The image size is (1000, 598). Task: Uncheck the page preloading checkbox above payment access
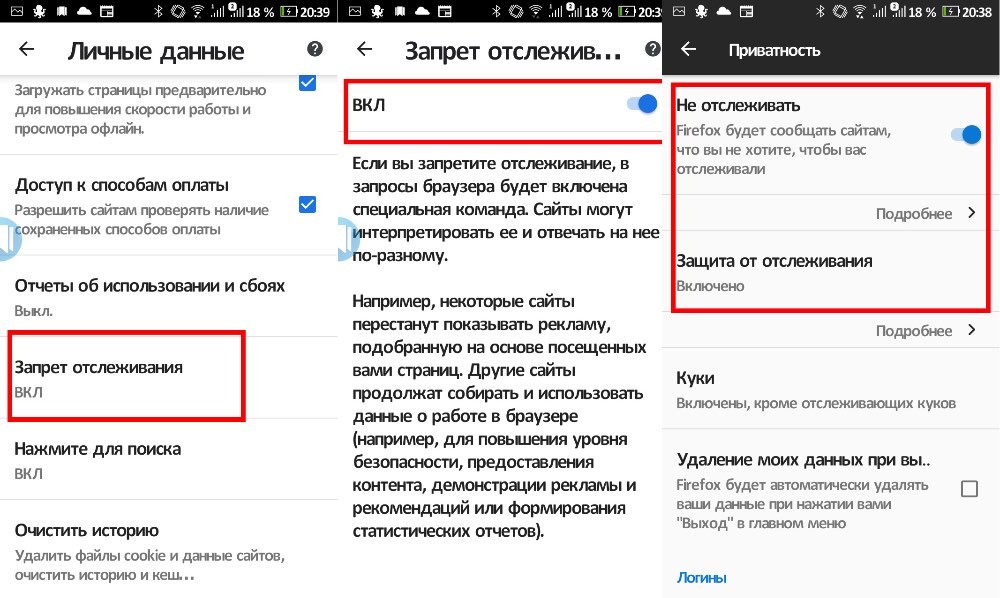(x=307, y=83)
